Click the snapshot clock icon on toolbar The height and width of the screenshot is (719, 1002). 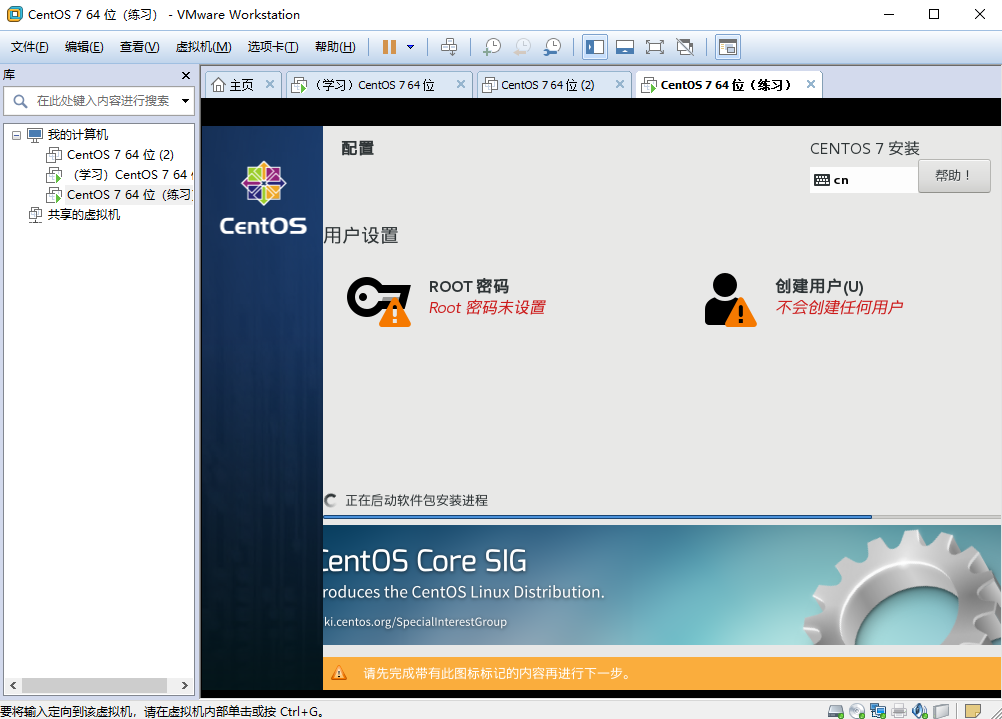click(x=491, y=47)
